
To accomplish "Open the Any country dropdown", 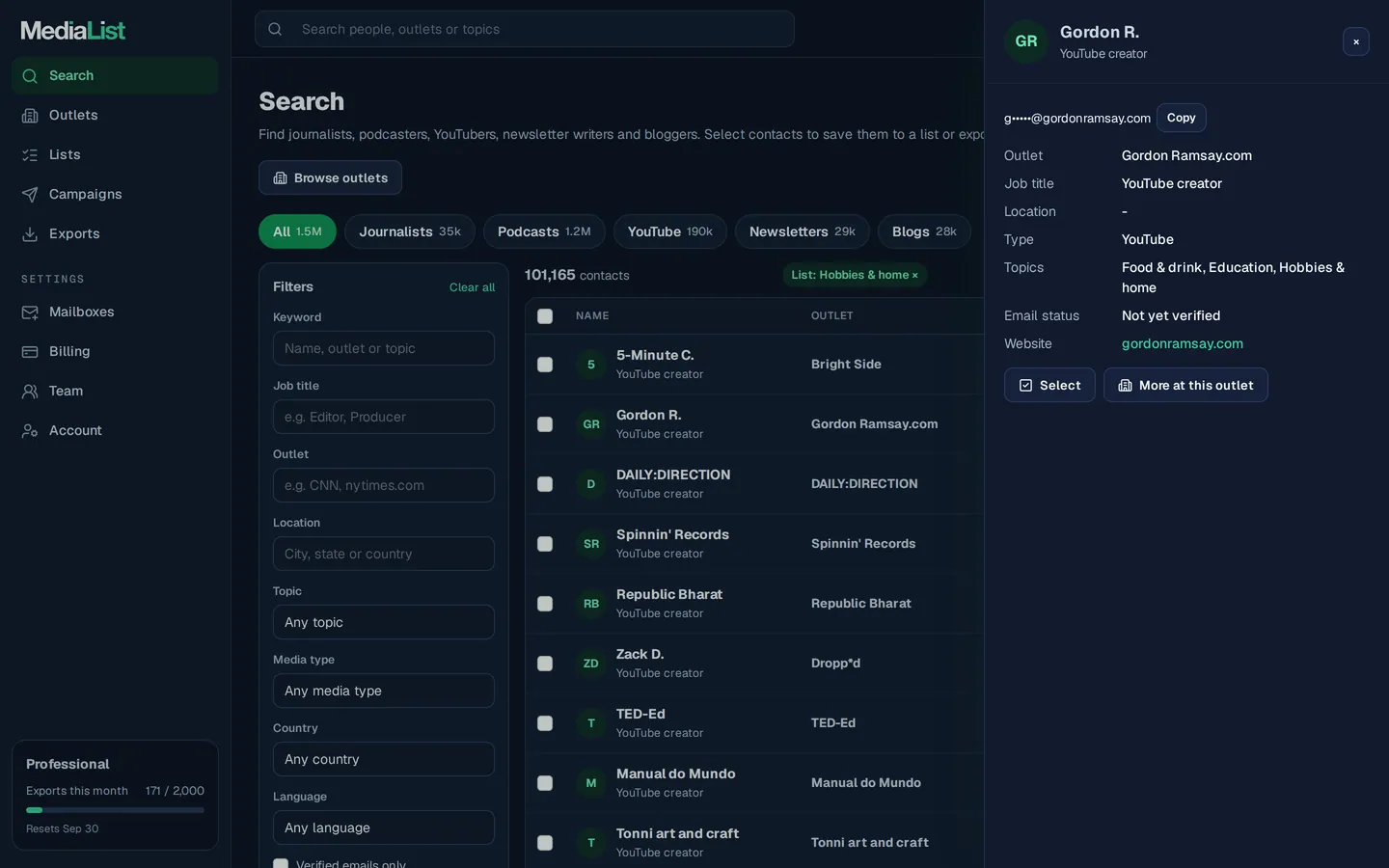I will pos(384,759).
